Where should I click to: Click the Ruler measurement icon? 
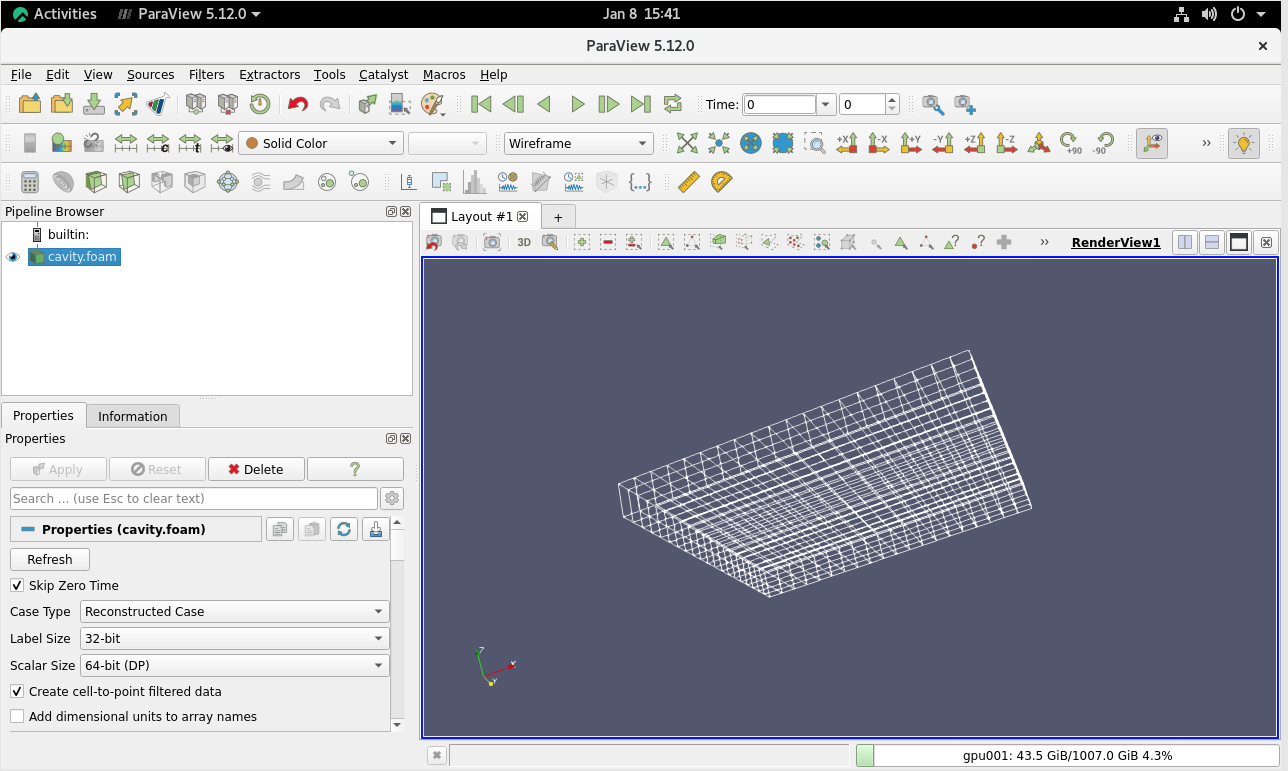[688, 182]
